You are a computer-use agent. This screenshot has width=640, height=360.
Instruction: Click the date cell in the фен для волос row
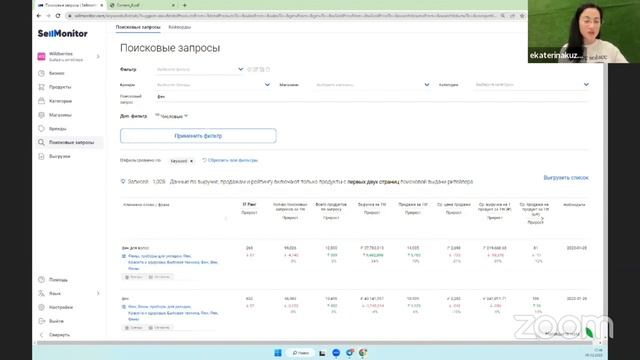tap(576, 248)
